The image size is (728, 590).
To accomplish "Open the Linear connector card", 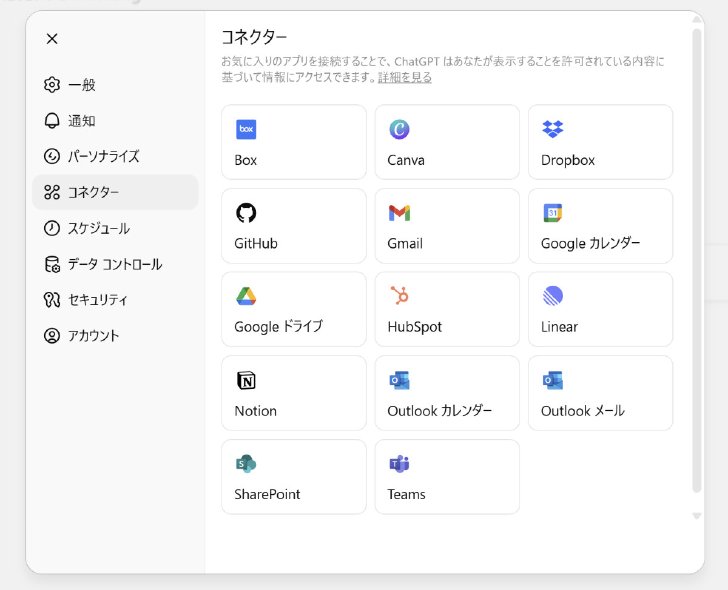I will pos(600,309).
